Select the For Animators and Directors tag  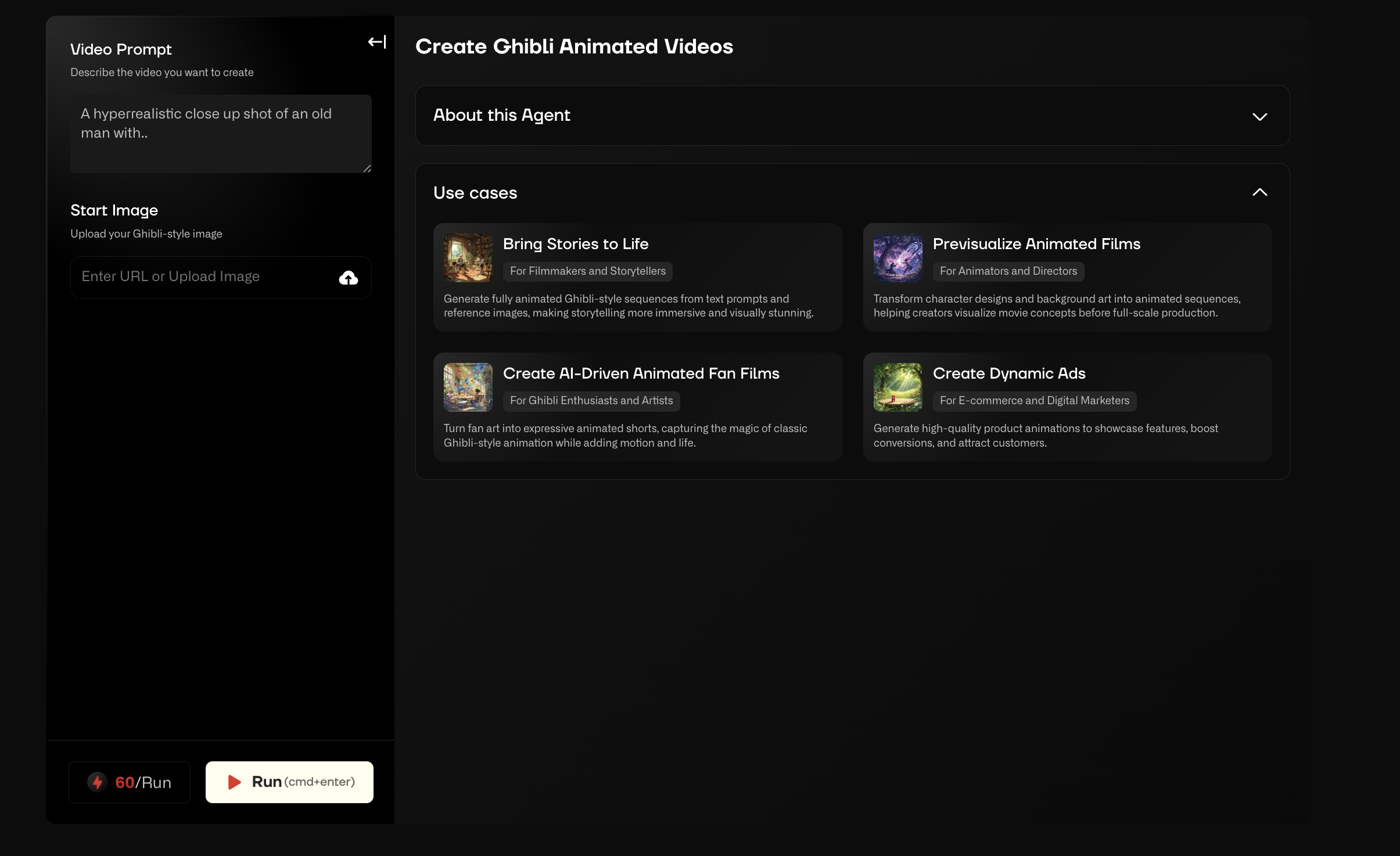1008,271
